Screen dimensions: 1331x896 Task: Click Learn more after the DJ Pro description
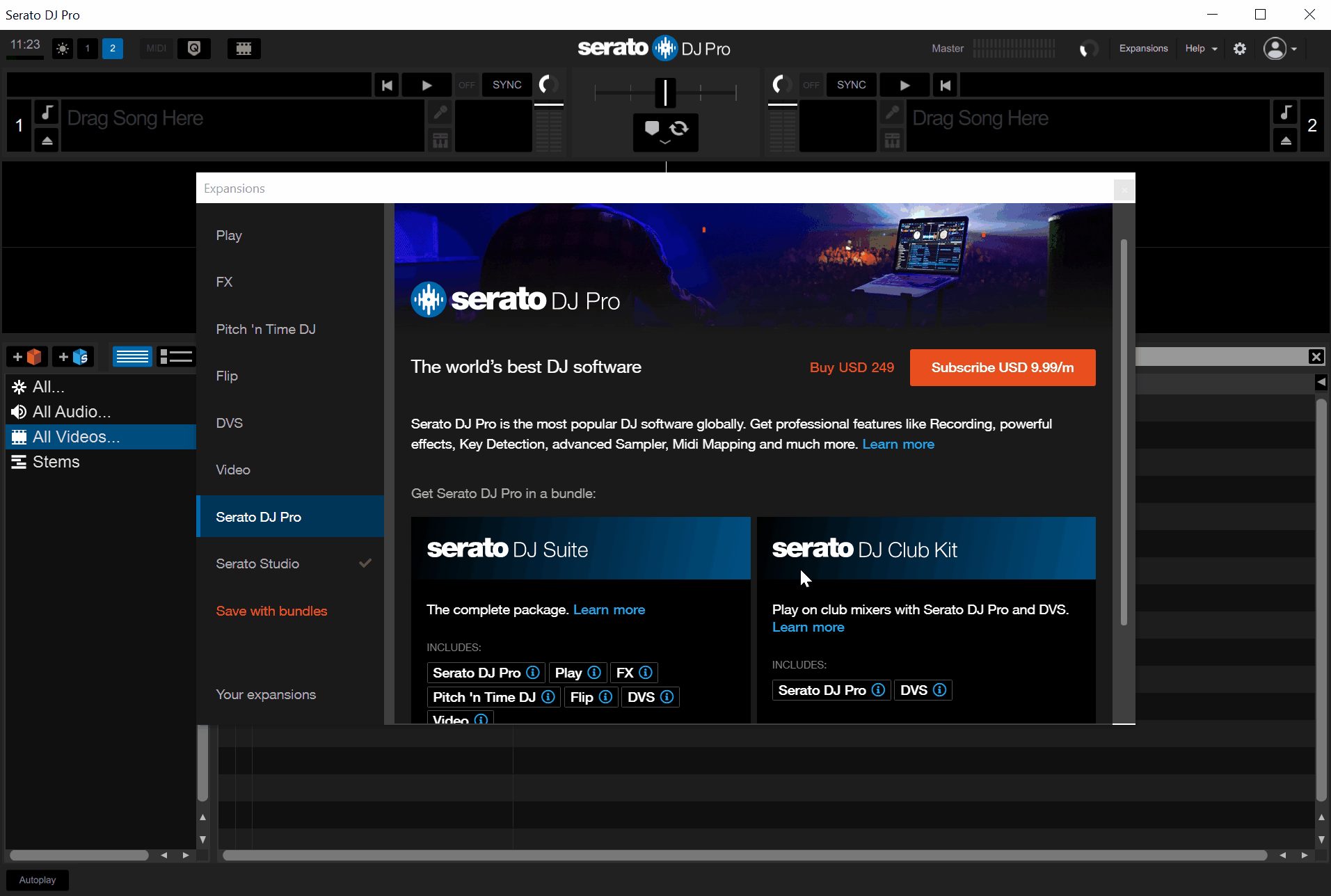pyautogui.click(x=898, y=445)
